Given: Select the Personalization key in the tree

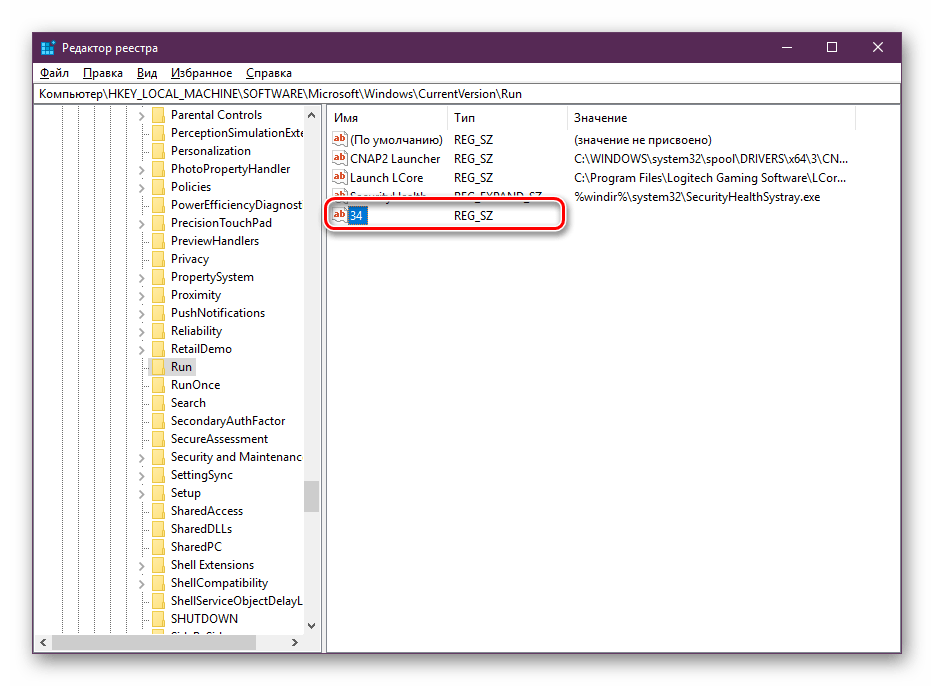Looking at the screenshot, I should pos(210,151).
